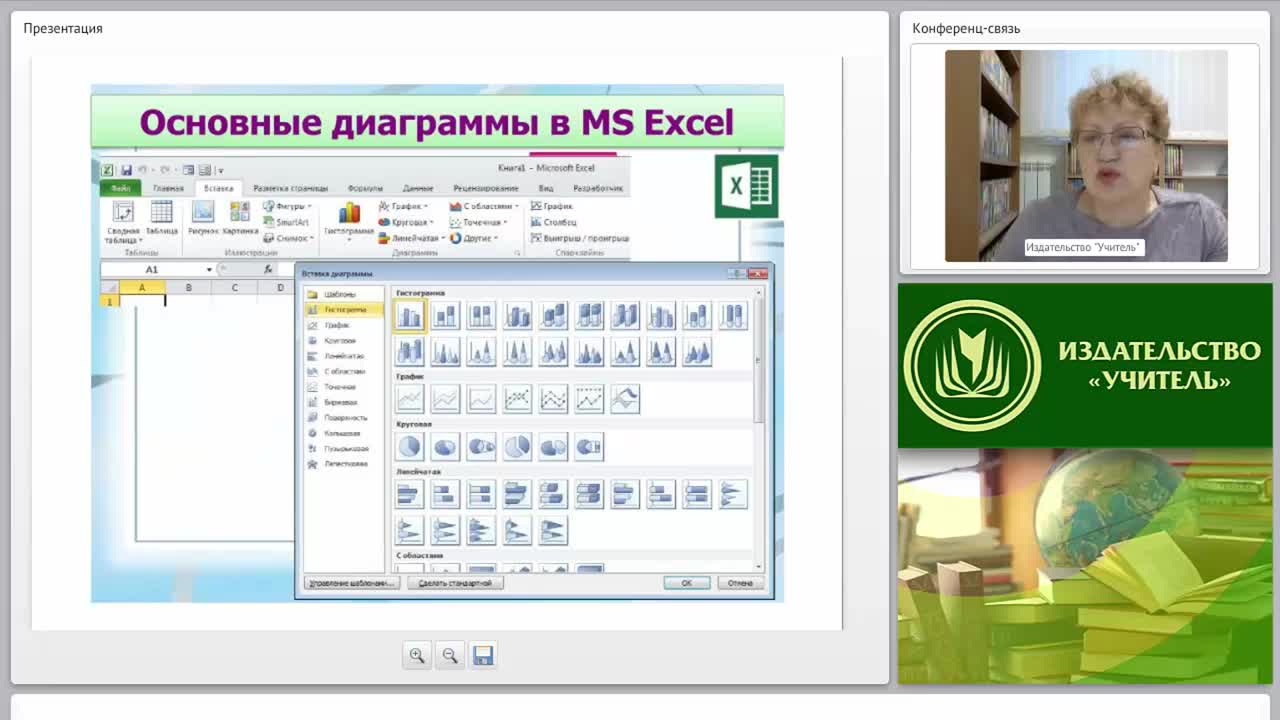Expand the Фигуры shapes dropdown
The height and width of the screenshot is (720, 1280).
(288, 206)
